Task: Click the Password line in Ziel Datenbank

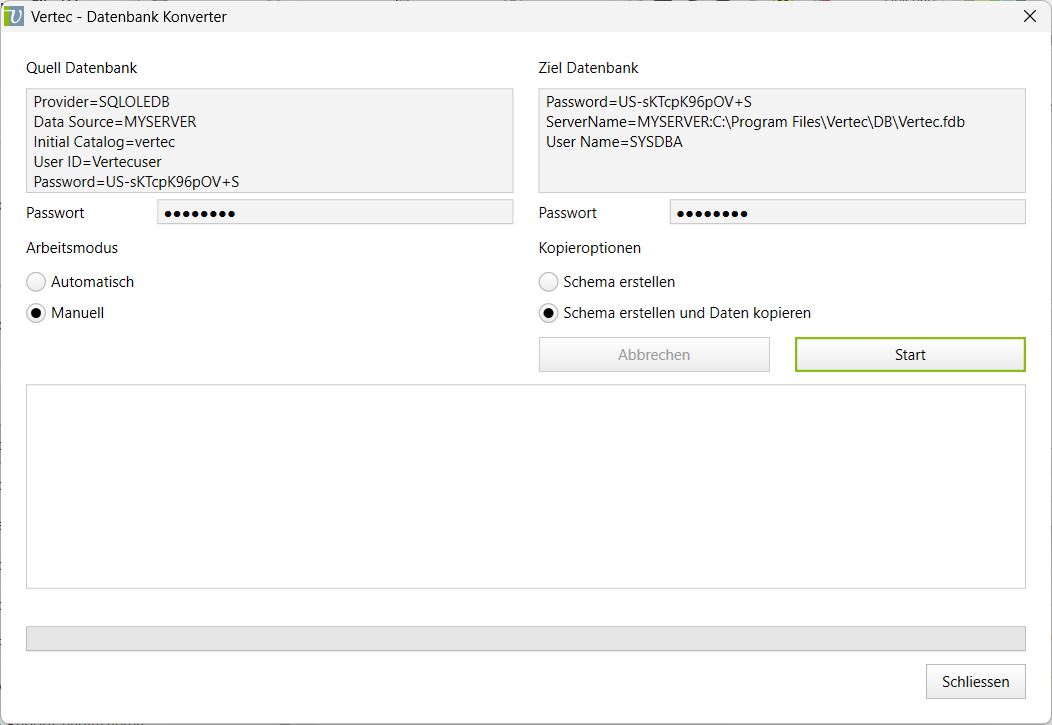Action: tap(648, 102)
